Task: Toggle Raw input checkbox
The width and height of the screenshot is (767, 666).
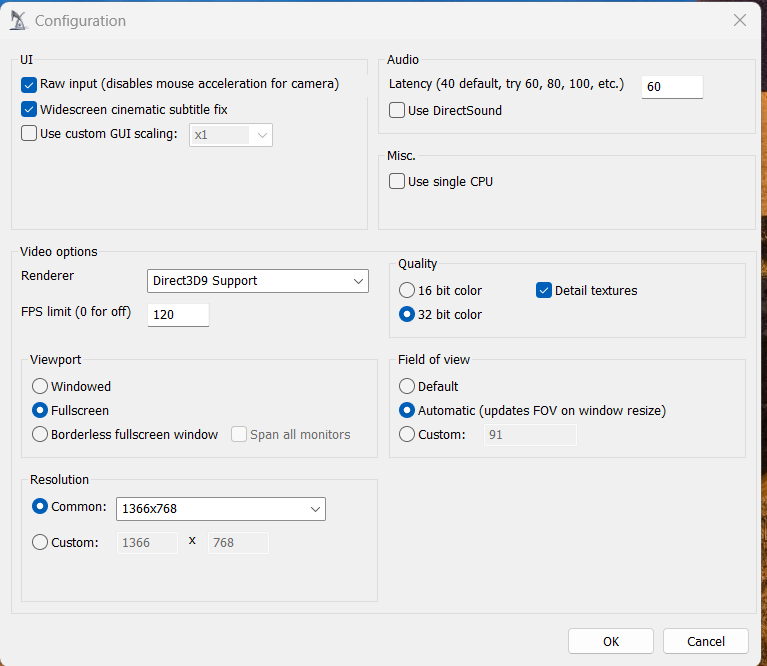Action: click(29, 85)
